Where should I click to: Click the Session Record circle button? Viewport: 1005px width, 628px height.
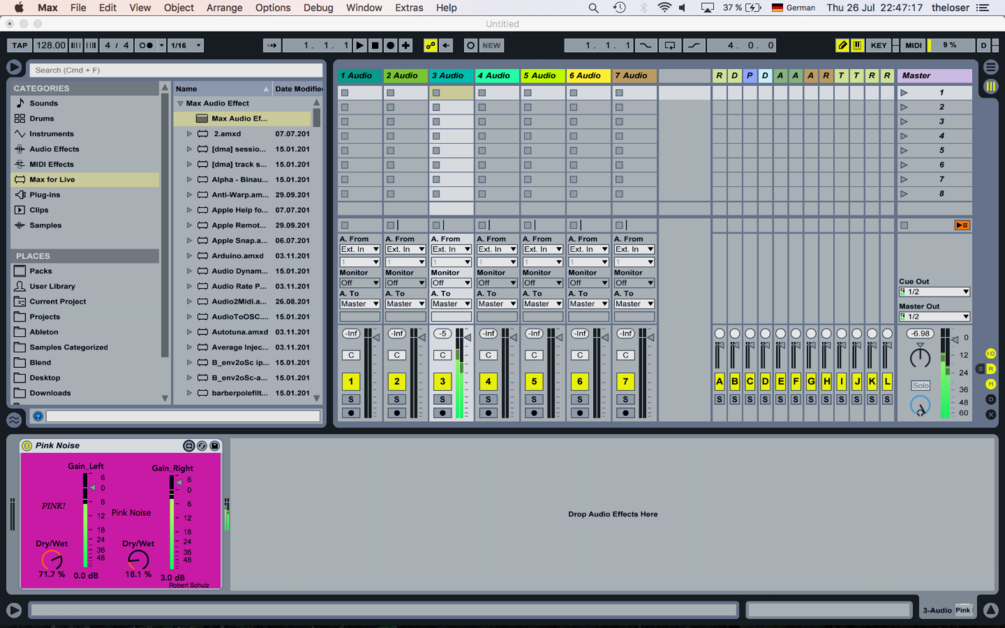470,45
